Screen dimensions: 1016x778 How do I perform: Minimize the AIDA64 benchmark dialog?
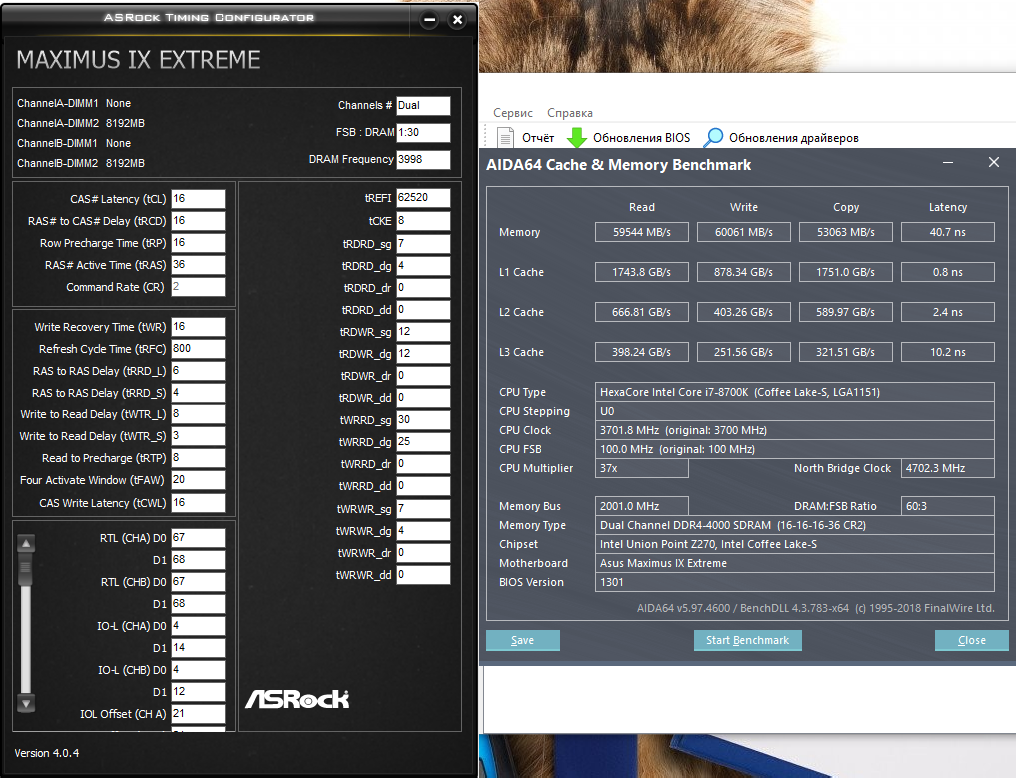point(948,163)
